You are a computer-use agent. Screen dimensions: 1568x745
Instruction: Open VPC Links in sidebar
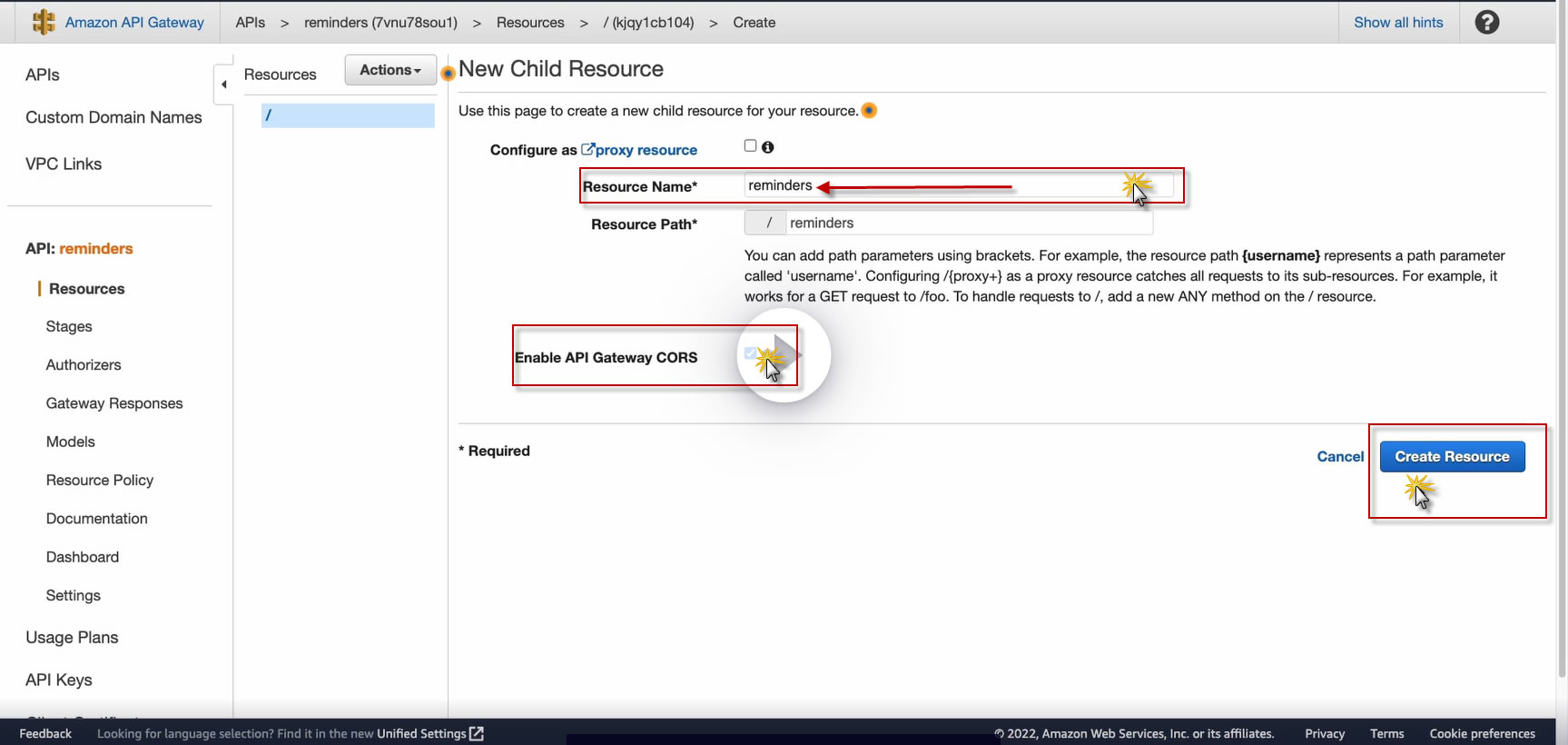point(64,164)
